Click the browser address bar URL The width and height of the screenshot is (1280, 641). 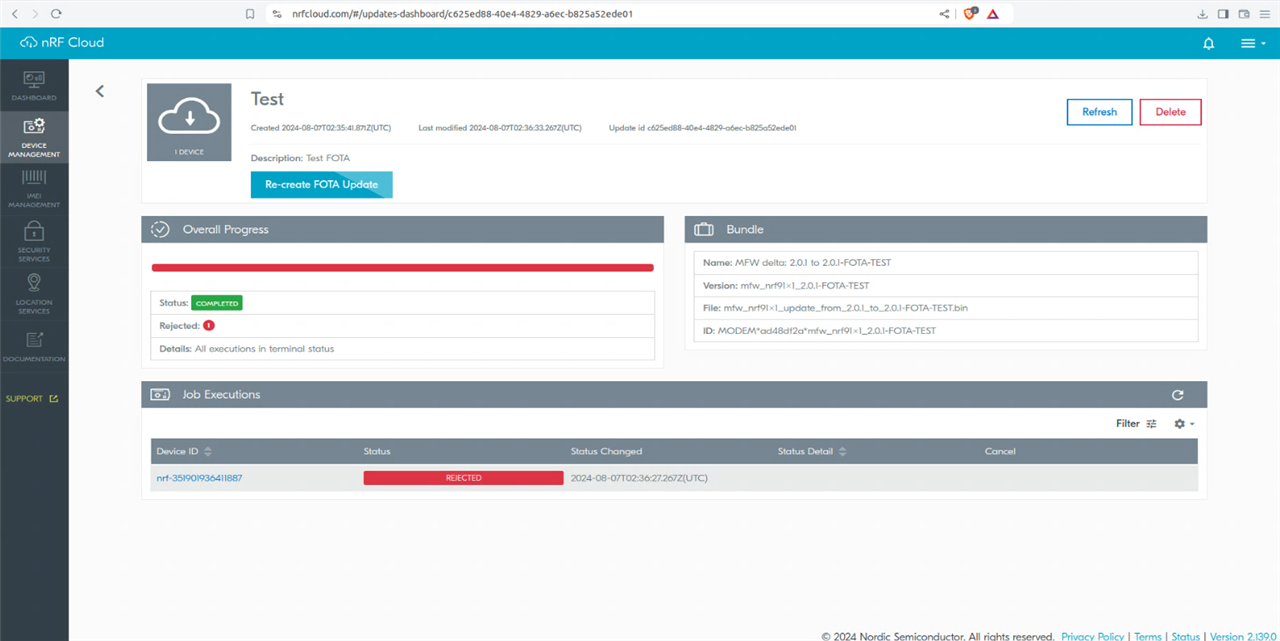point(460,14)
